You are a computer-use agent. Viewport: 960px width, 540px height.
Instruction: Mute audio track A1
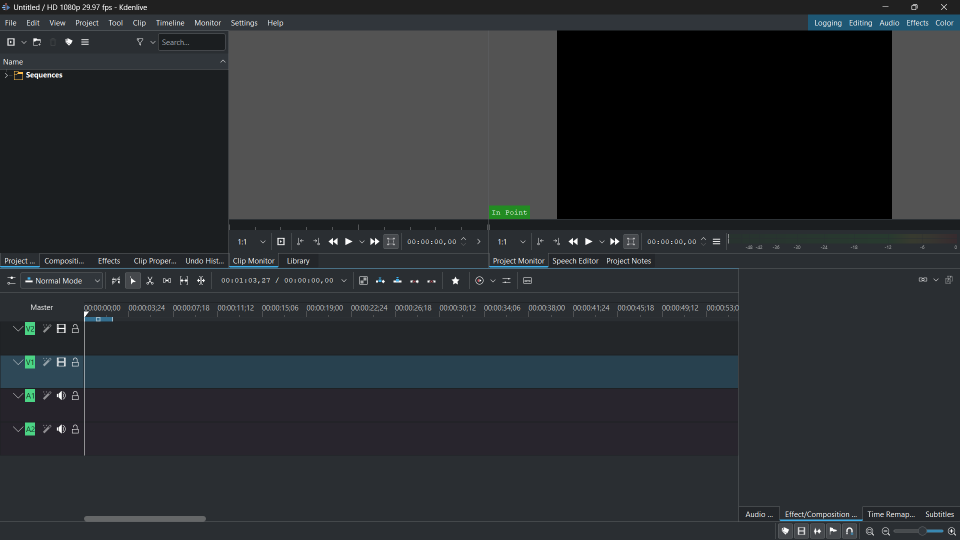click(x=61, y=396)
